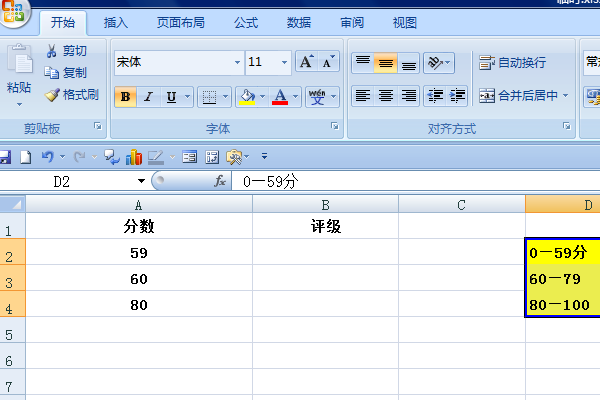Switch to 审阅 ribbon tab
This screenshot has height=400, width=600.
(x=352, y=23)
